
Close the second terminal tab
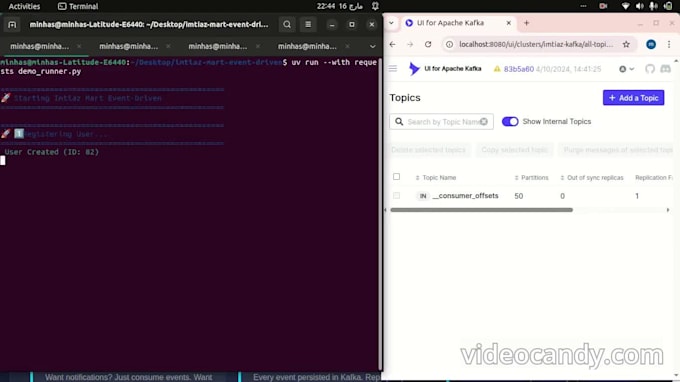pyautogui.click(x=168, y=46)
